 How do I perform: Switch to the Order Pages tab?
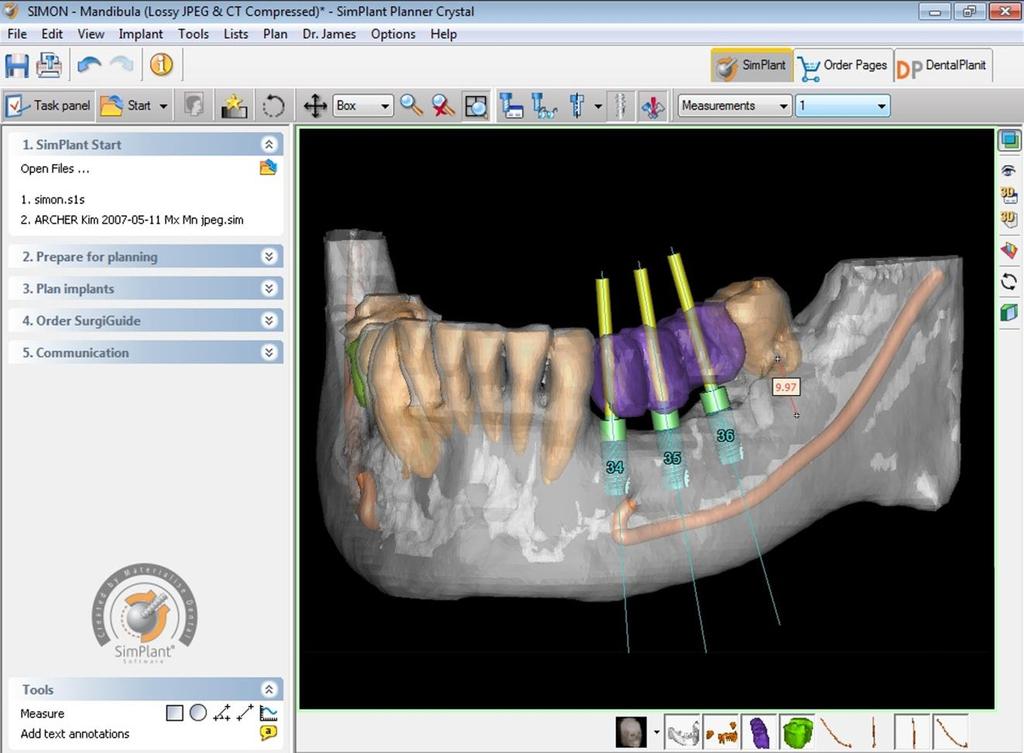[x=843, y=65]
